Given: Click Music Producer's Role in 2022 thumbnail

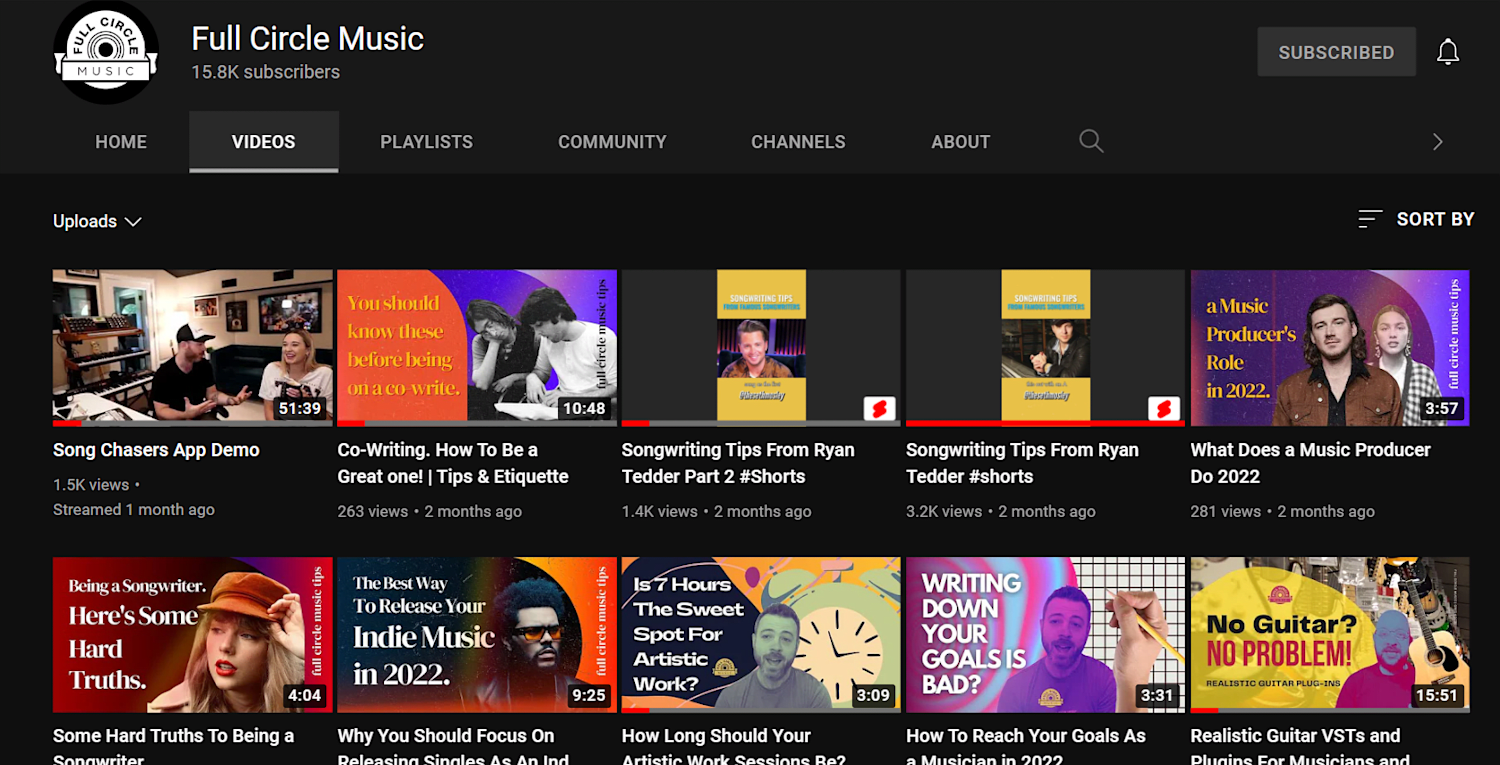Looking at the screenshot, I should point(1330,348).
